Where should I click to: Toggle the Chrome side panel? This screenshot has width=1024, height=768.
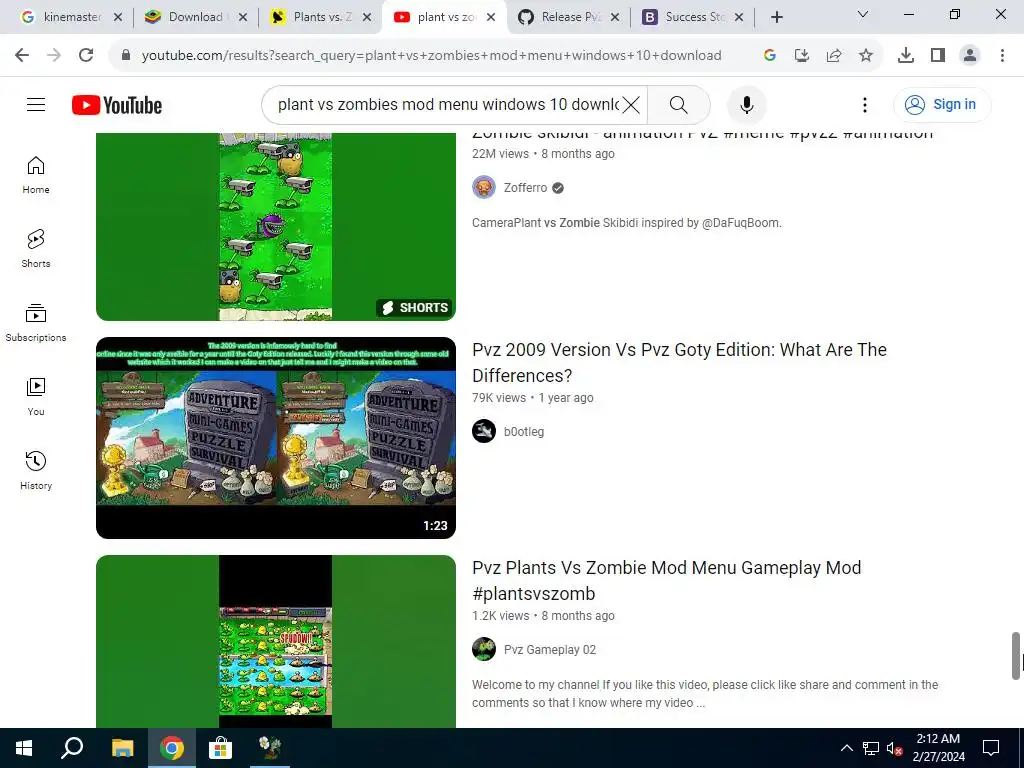pyautogui.click(x=938, y=55)
